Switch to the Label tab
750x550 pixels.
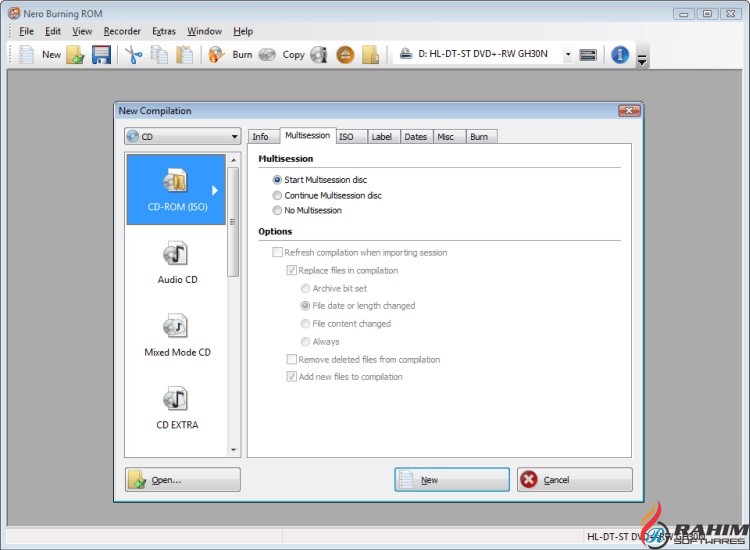tap(384, 137)
